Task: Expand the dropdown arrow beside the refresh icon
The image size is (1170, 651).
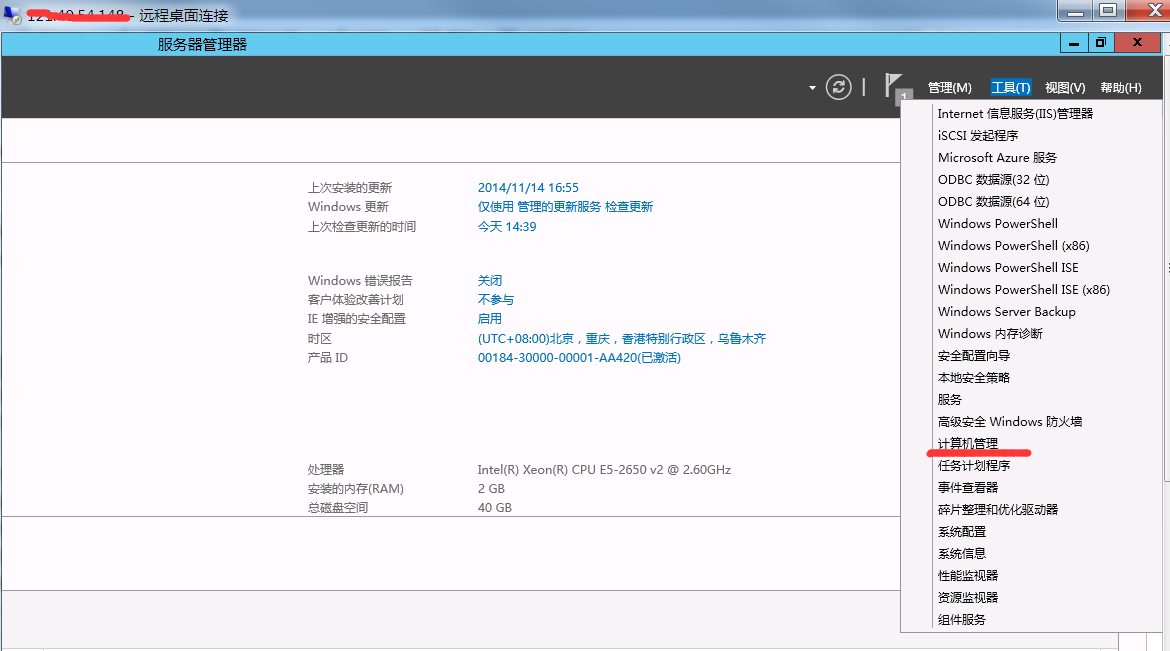Action: click(x=812, y=88)
